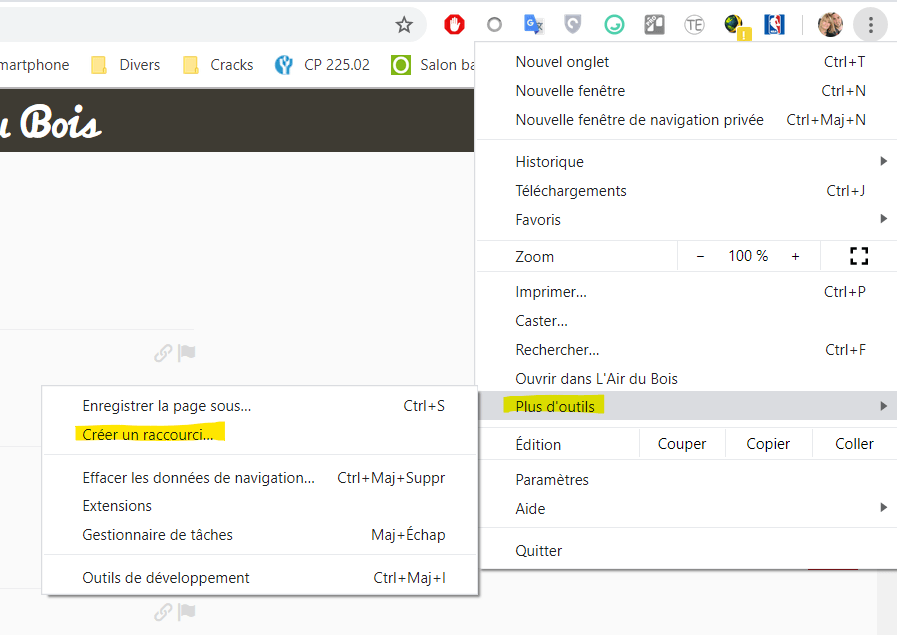Click the lower permalink chain icon
The image size is (897, 635).
163,612
